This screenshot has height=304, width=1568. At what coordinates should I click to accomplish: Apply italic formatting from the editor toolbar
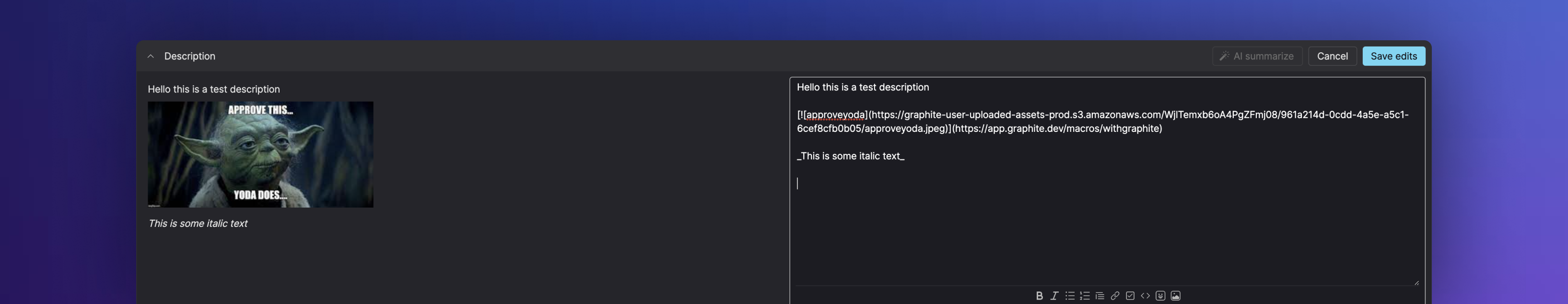click(x=1054, y=295)
